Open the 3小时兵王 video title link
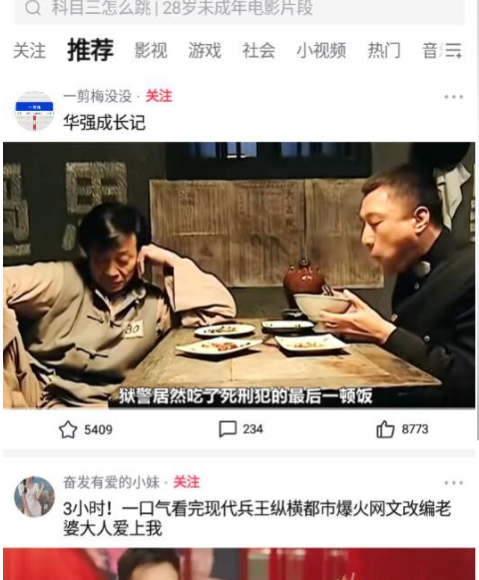The image size is (479, 580). pos(257,518)
